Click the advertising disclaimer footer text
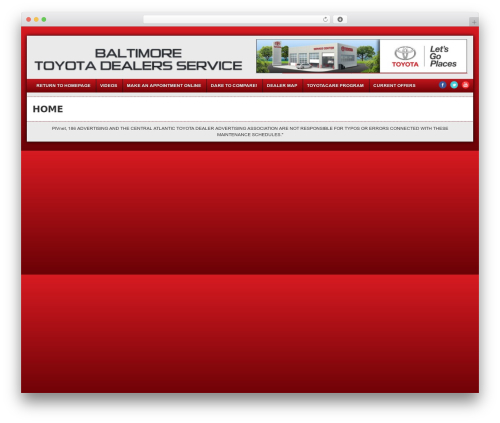Image resolution: width=500 pixels, height=423 pixels. click(x=250, y=131)
